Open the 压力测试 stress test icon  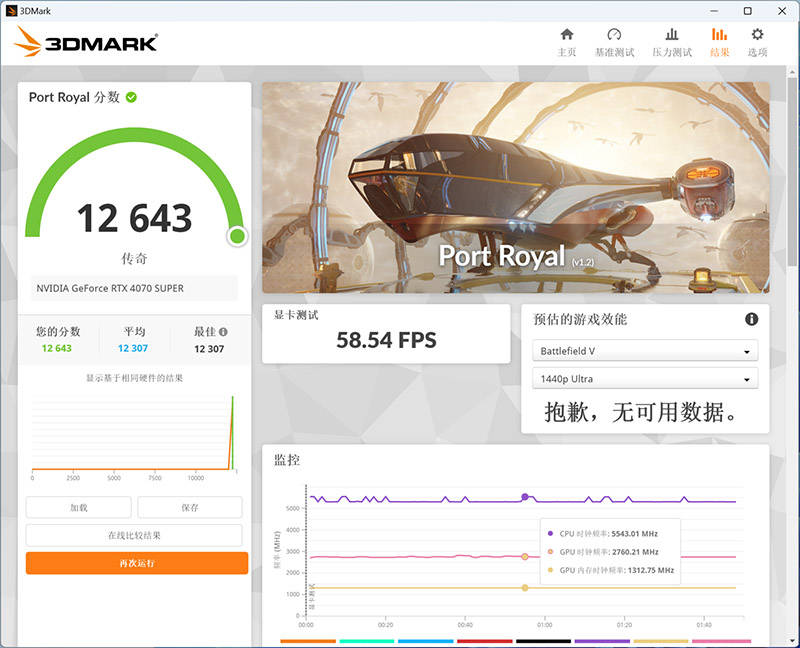672,35
